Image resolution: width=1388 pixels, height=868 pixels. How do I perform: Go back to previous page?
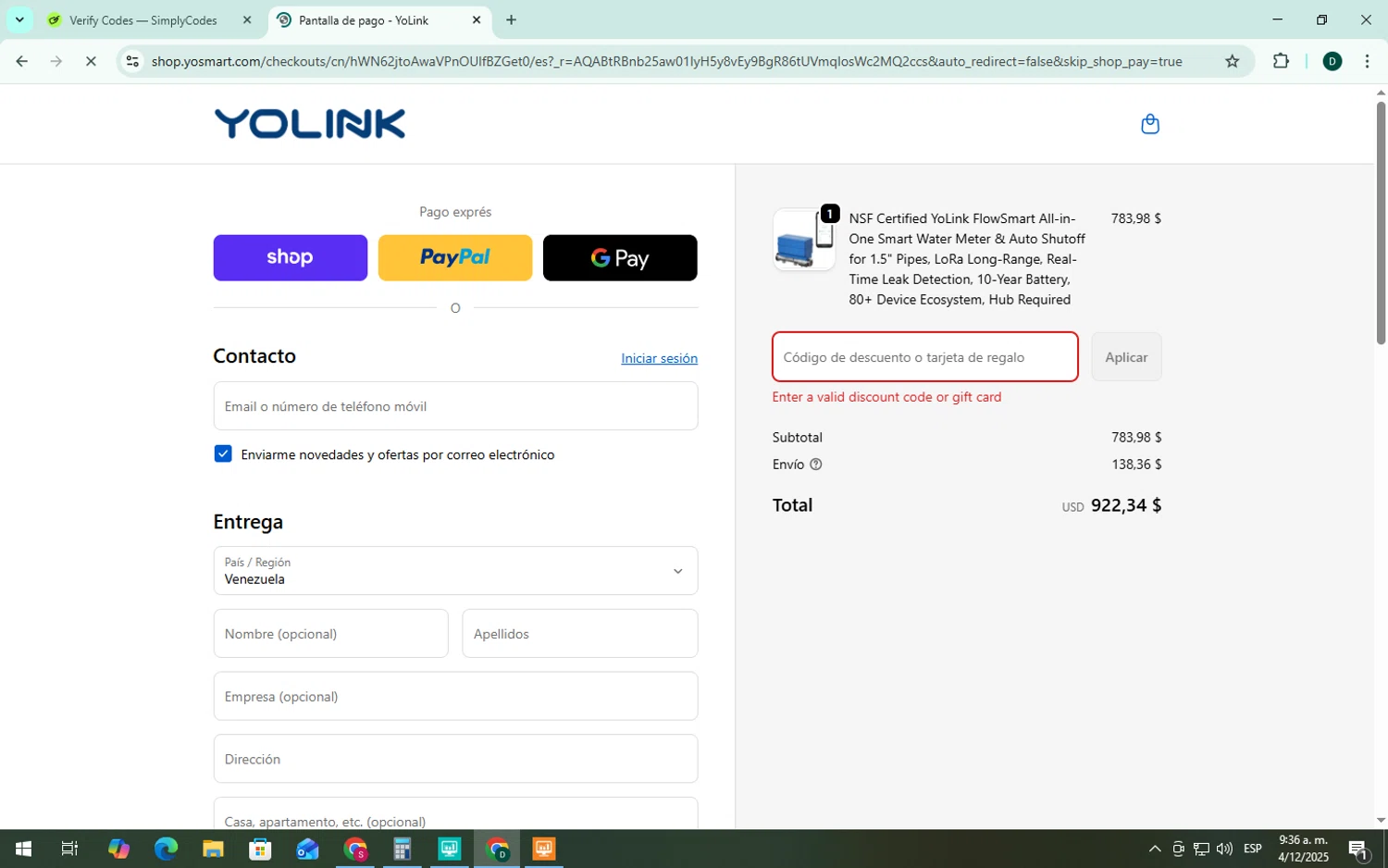[22, 61]
